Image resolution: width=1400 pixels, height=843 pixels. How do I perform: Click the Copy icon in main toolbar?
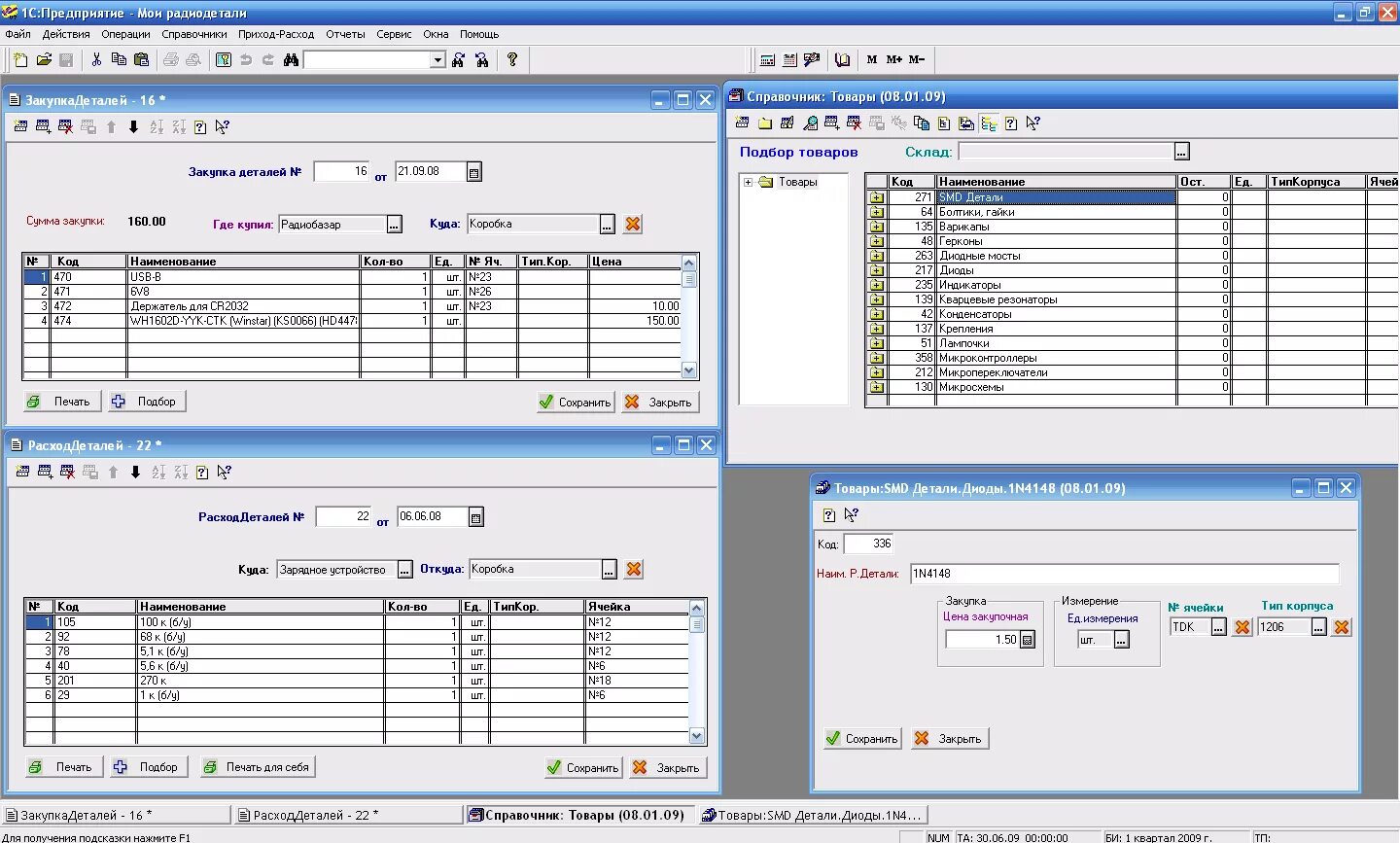coord(119,59)
